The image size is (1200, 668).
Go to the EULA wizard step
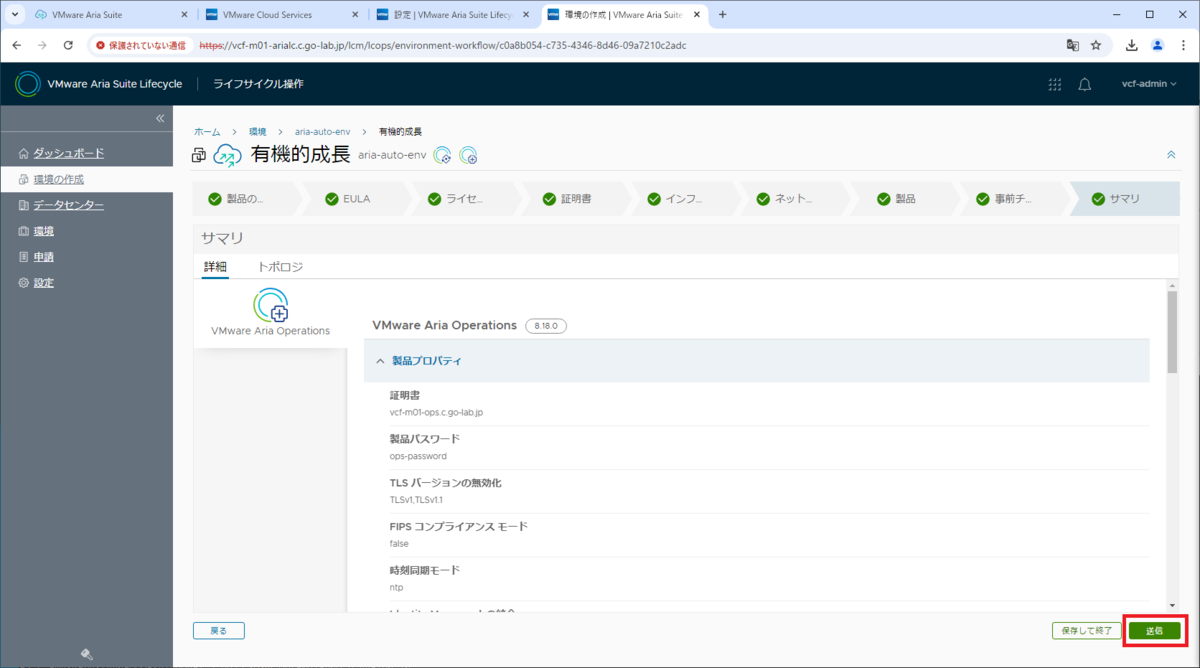tap(356, 199)
